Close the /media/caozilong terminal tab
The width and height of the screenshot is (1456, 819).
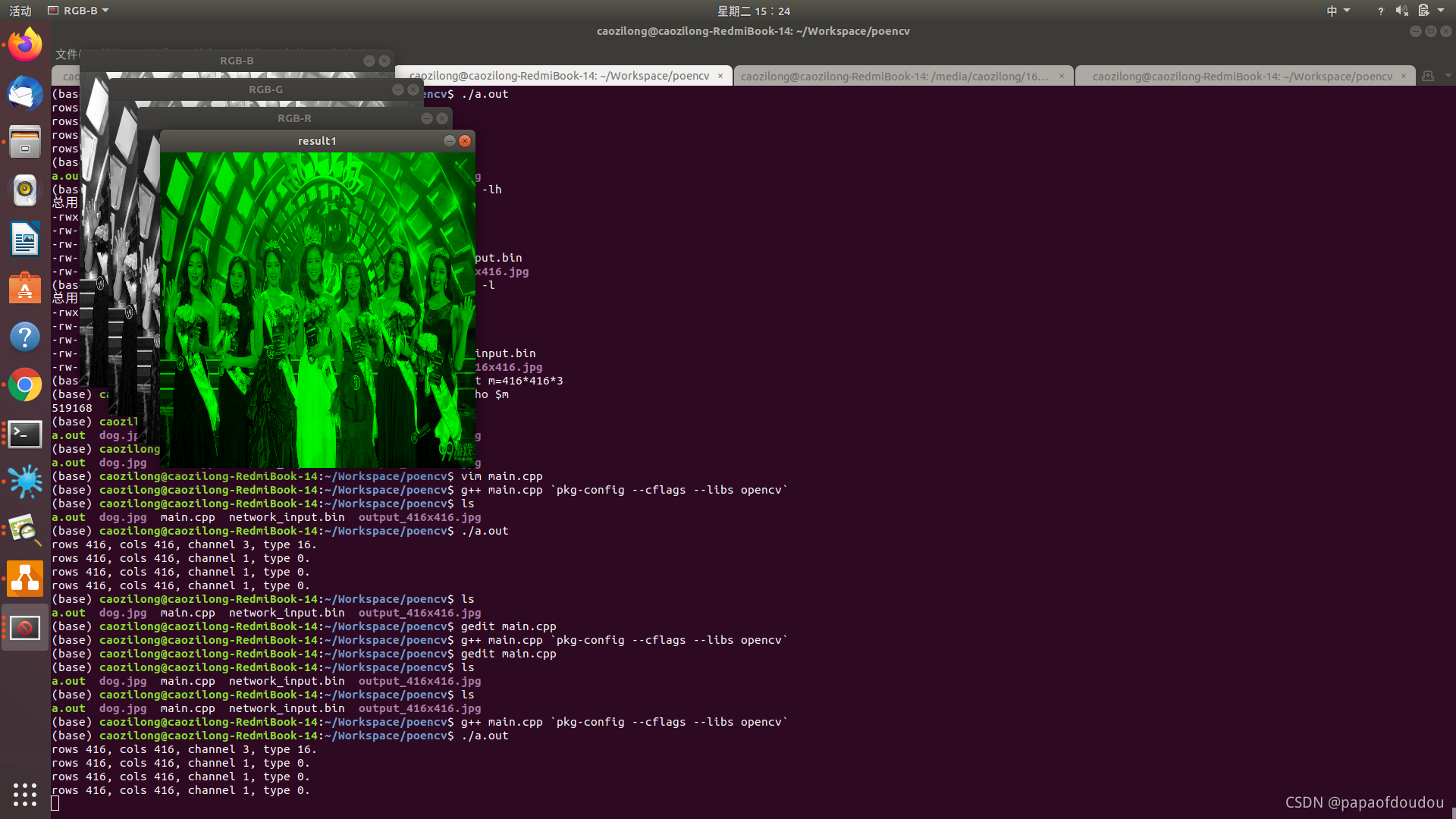(1062, 76)
